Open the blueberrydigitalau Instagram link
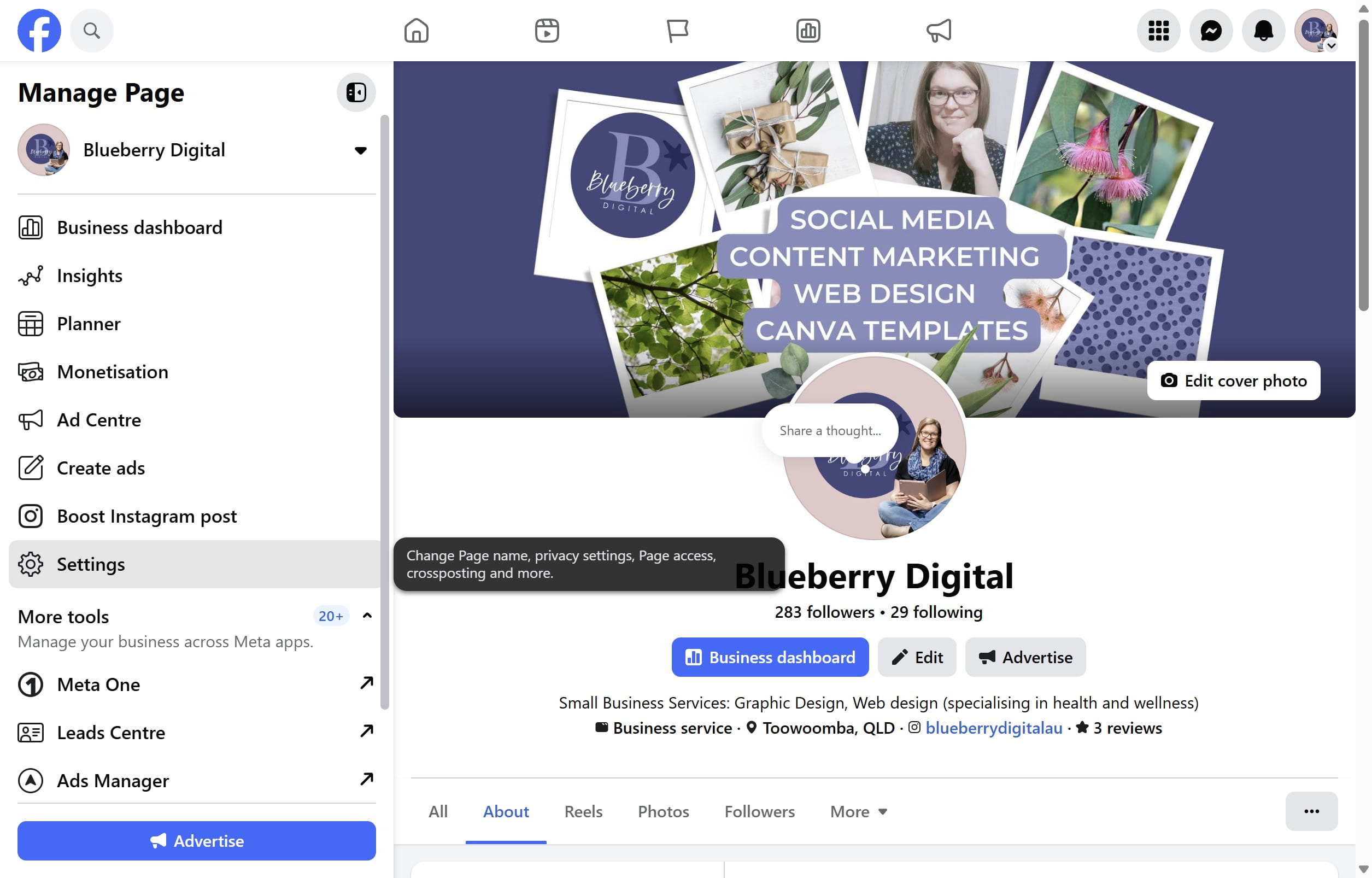The width and height of the screenshot is (1372, 878). (994, 728)
